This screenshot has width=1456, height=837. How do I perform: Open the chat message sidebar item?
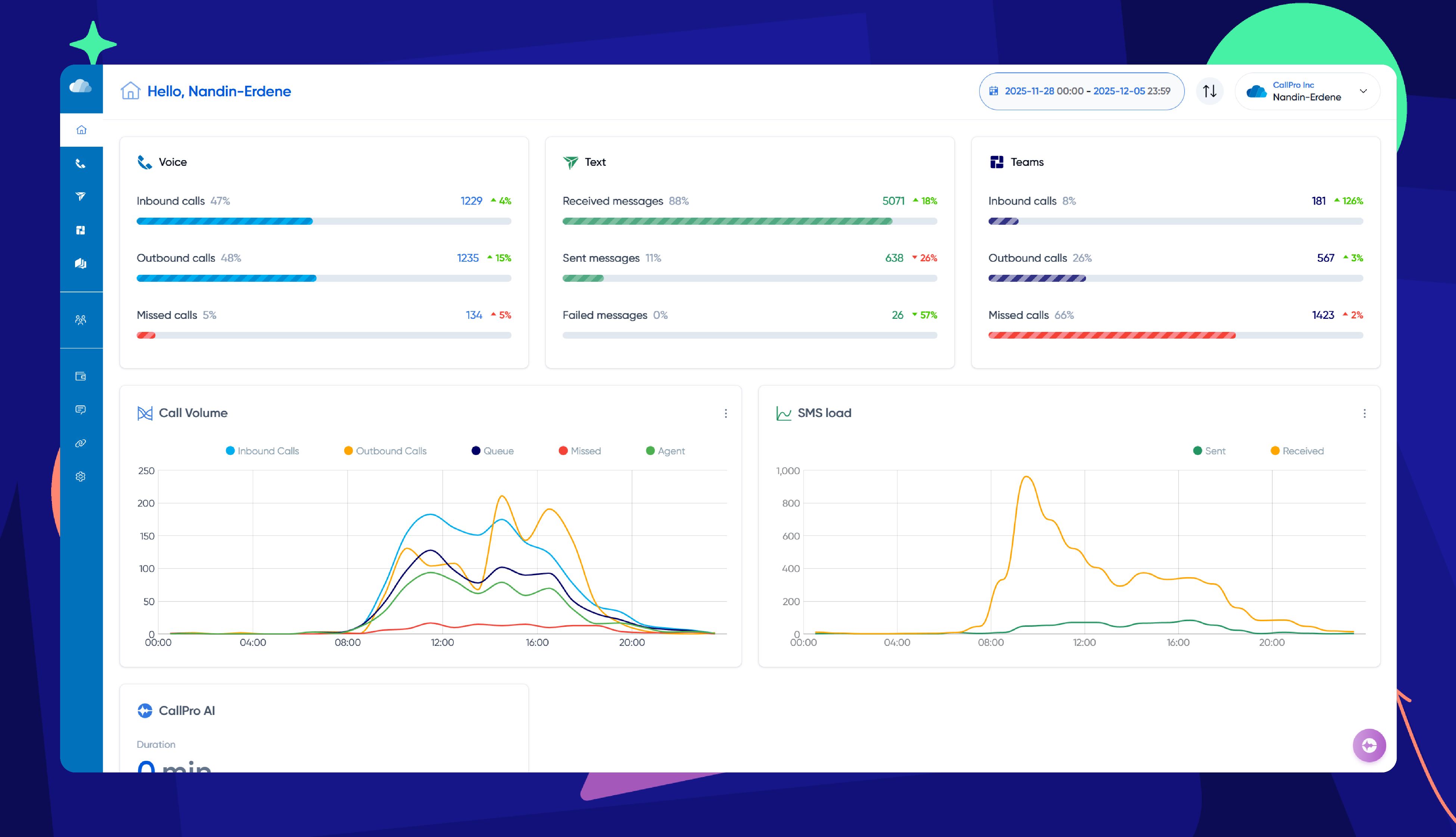(x=81, y=409)
